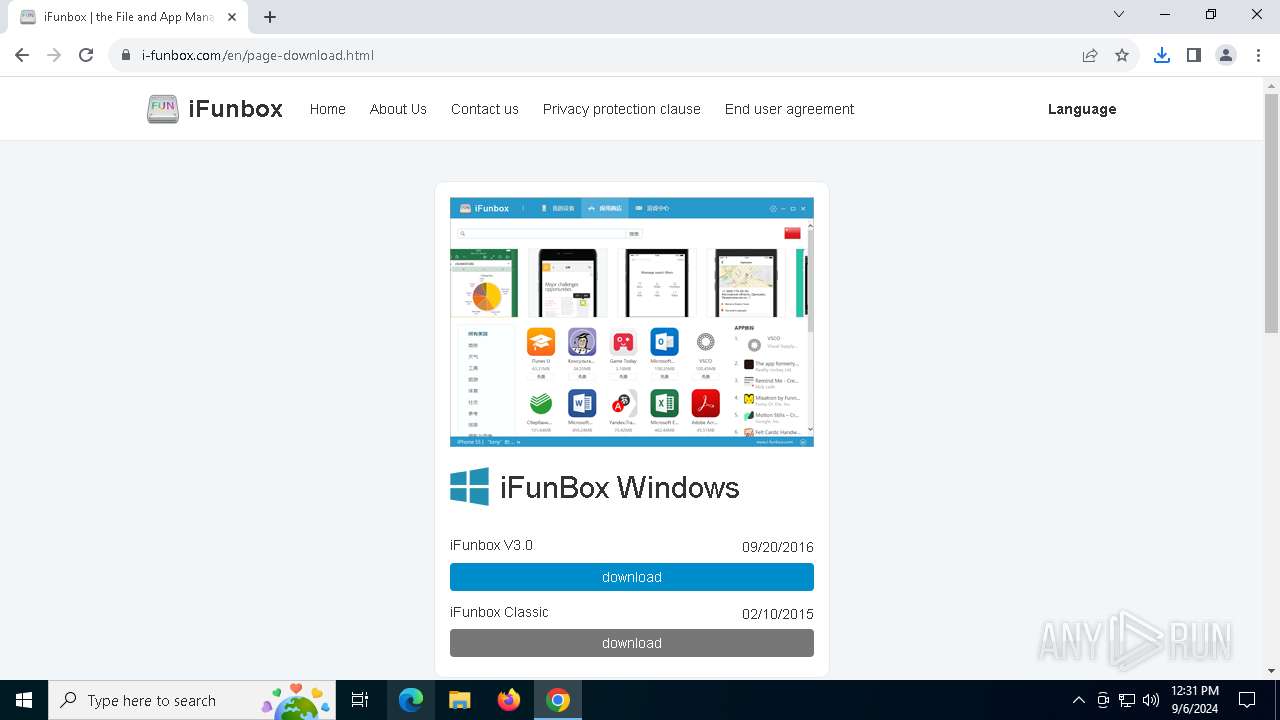Open the Home menu item
This screenshot has width=1280, height=720.
coord(327,109)
